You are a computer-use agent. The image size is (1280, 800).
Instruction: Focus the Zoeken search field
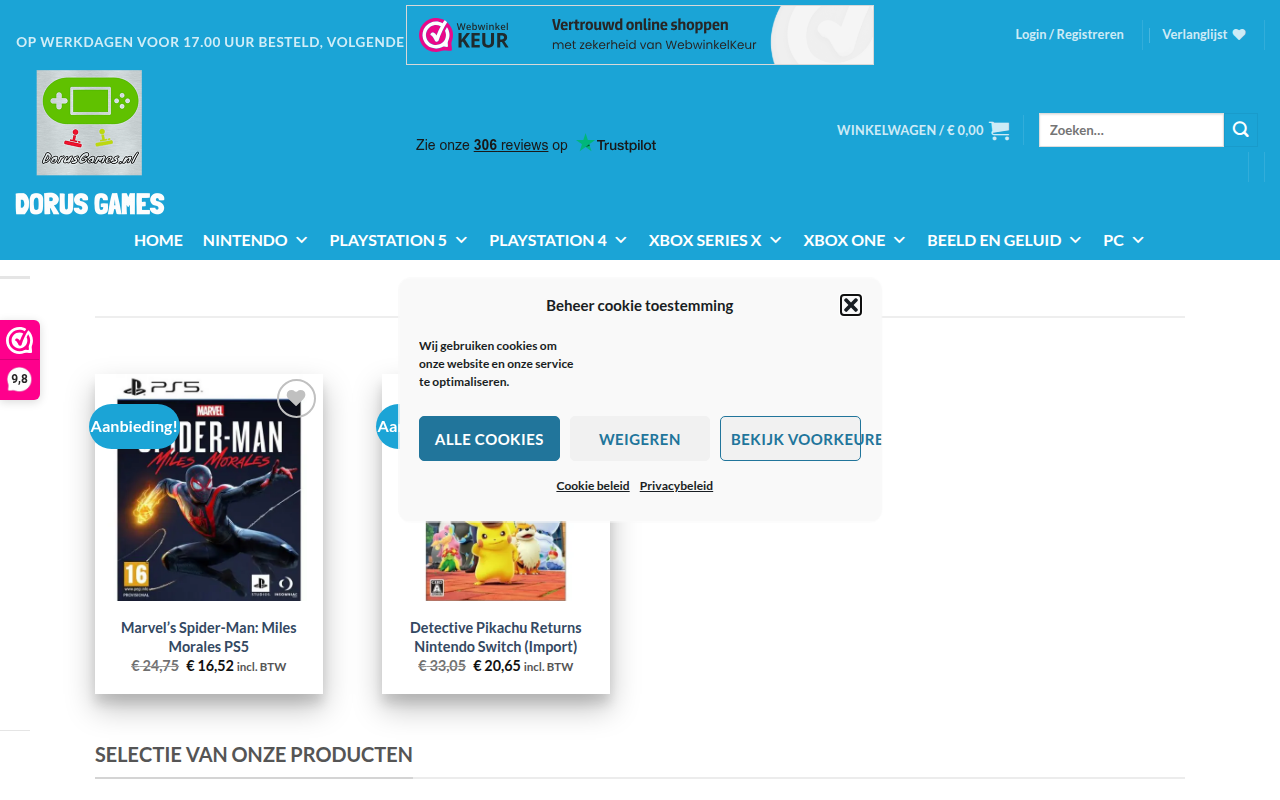(x=1131, y=130)
